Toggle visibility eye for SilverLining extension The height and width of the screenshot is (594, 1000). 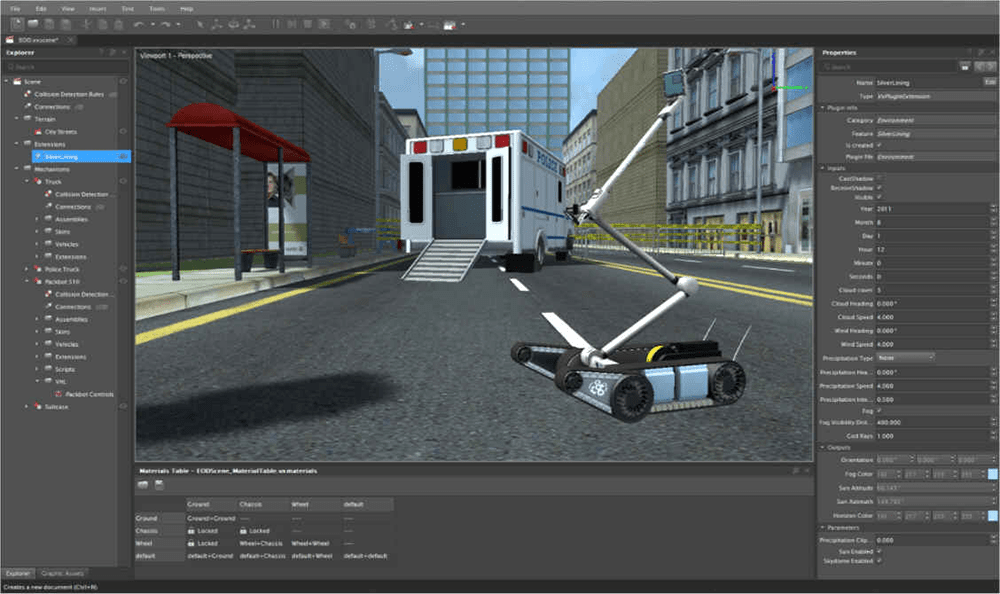pyautogui.click(x=124, y=157)
